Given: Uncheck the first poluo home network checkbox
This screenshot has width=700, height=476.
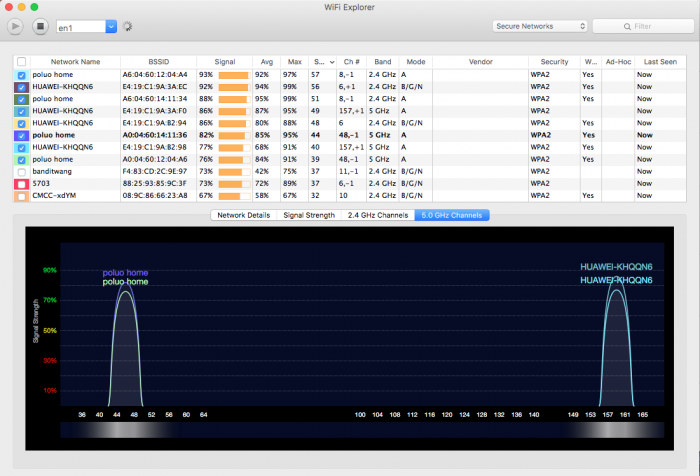Looking at the screenshot, I should 21,75.
